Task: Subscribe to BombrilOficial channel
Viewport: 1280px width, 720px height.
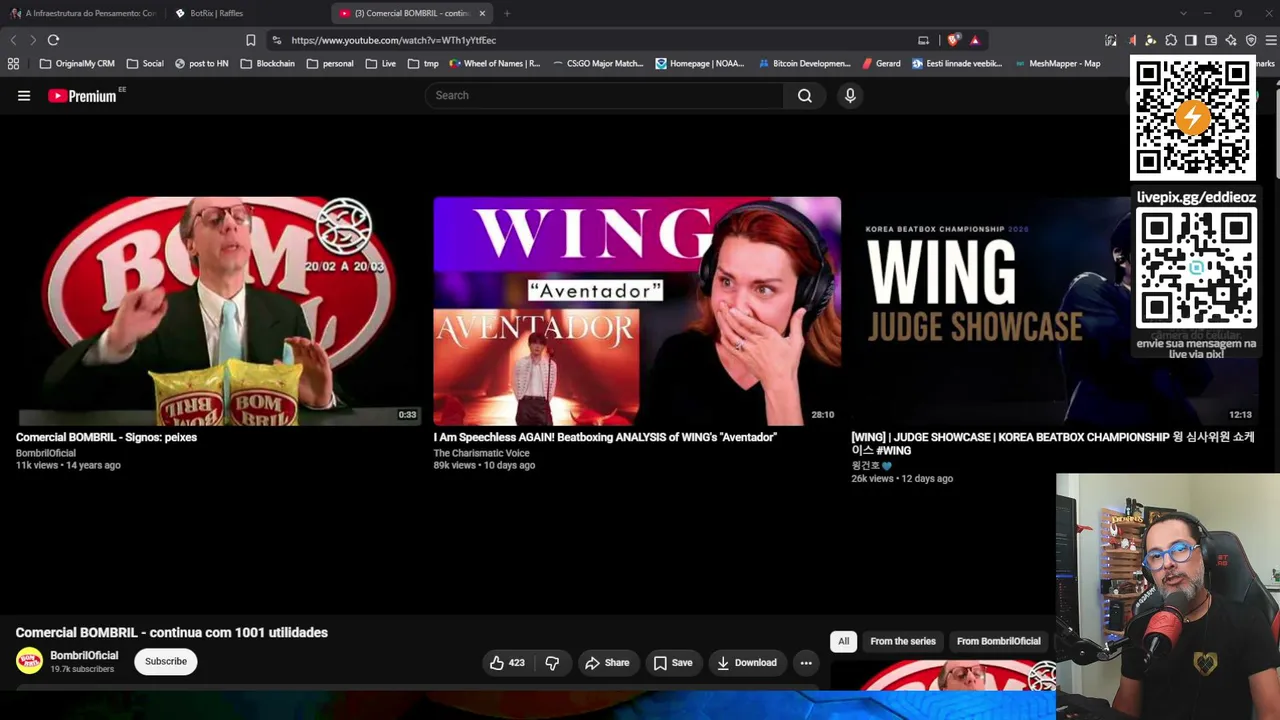Action: [166, 661]
